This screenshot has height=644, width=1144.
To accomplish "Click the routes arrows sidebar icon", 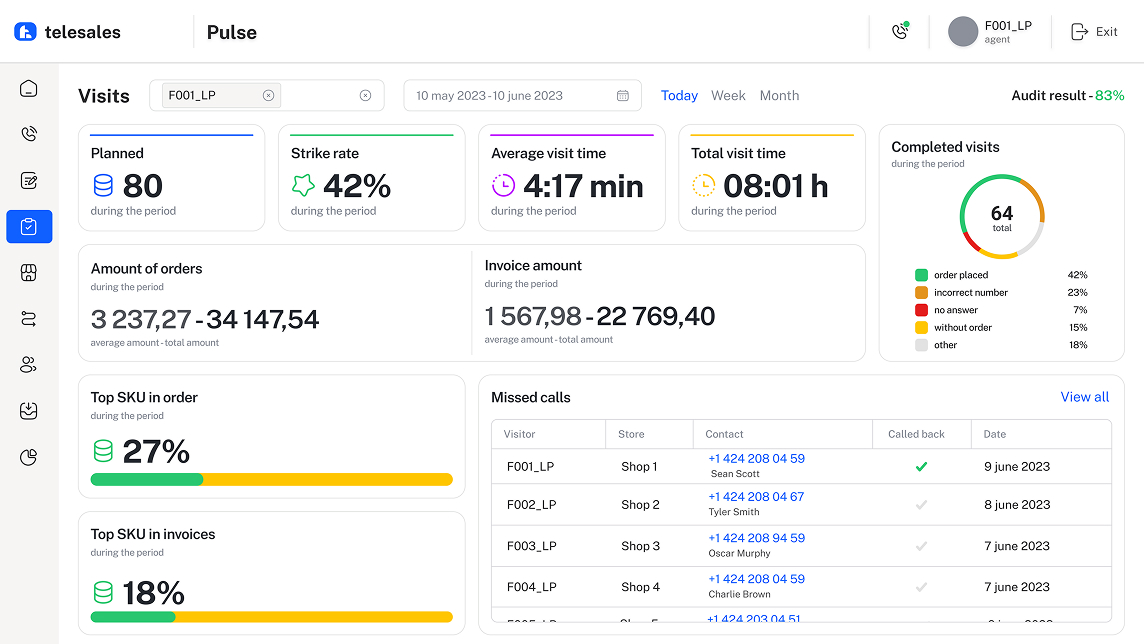I will (29, 319).
